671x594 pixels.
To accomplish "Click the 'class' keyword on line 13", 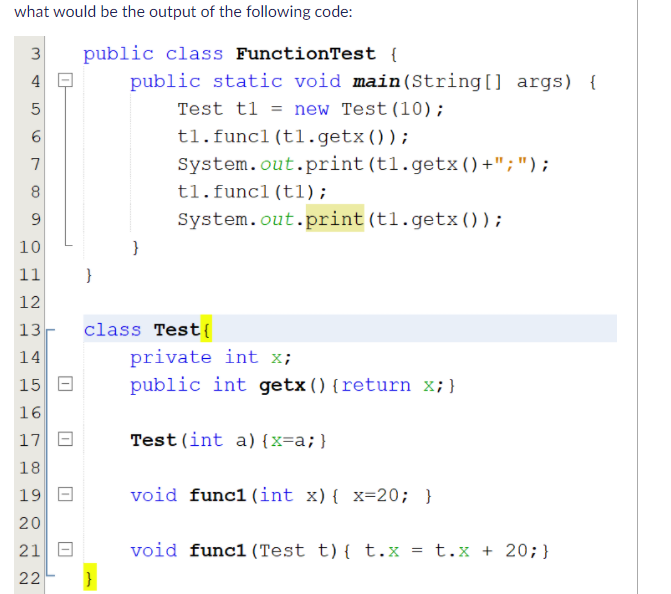I will coord(113,330).
